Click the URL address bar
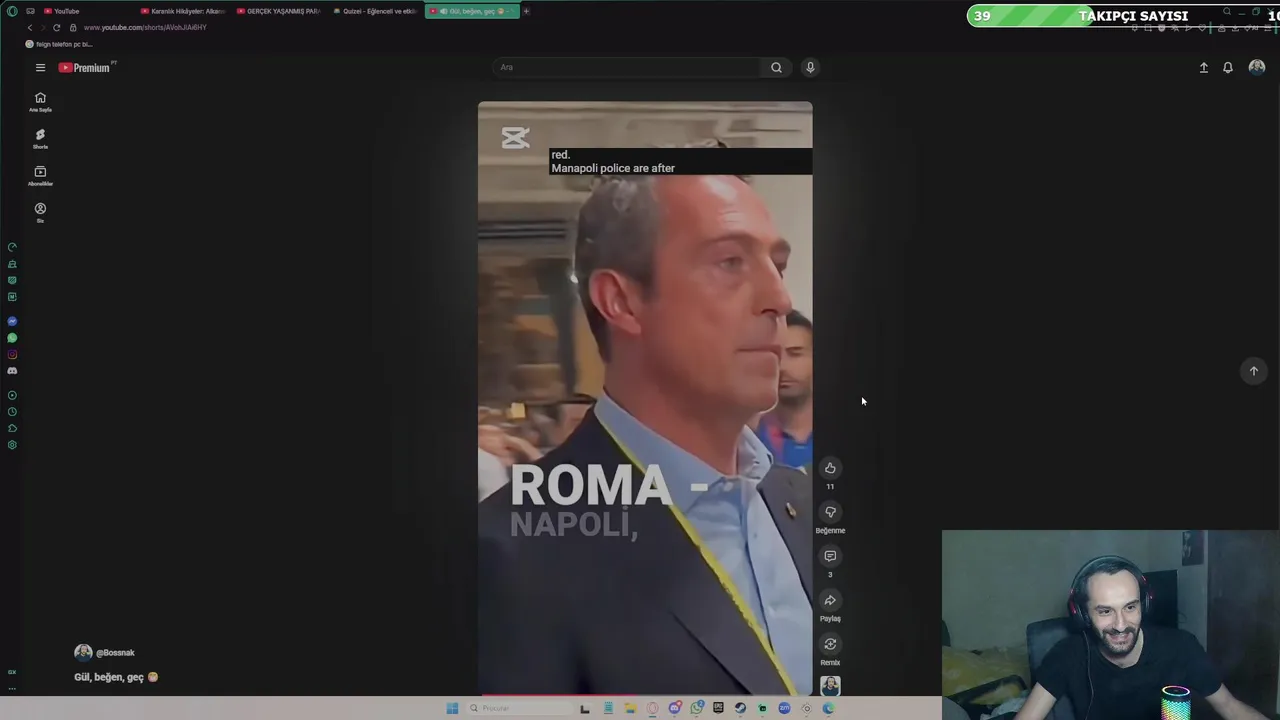Viewport: 1280px width, 720px height. (145, 27)
